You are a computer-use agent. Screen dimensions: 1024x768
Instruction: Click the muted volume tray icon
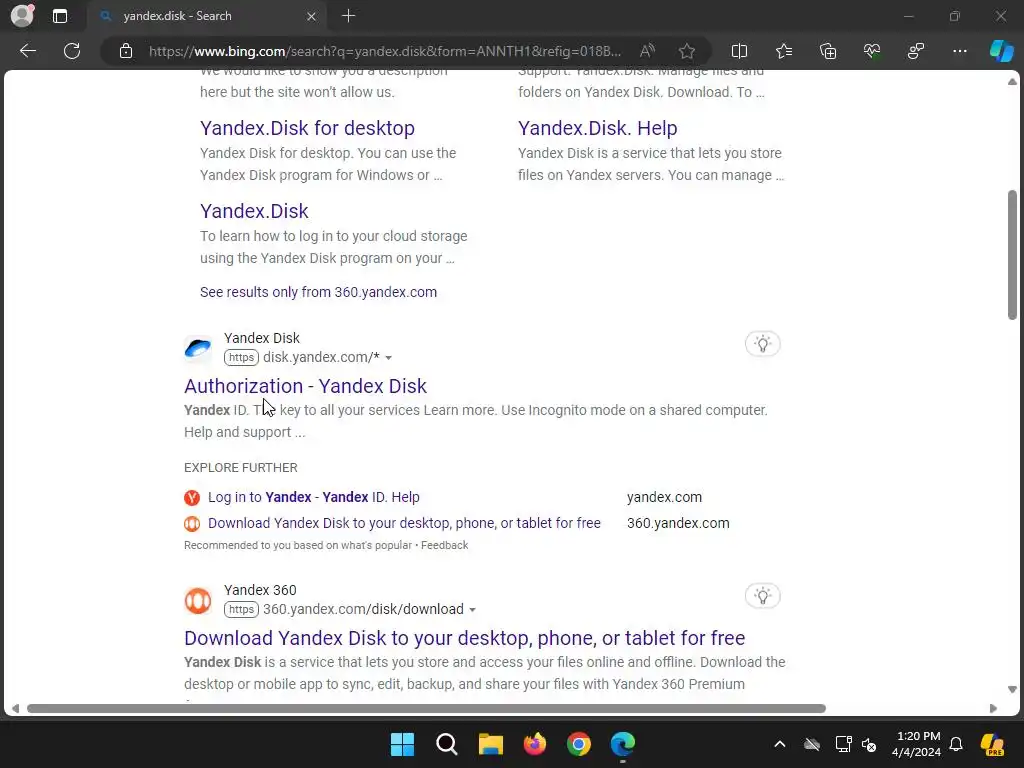tap(869, 744)
